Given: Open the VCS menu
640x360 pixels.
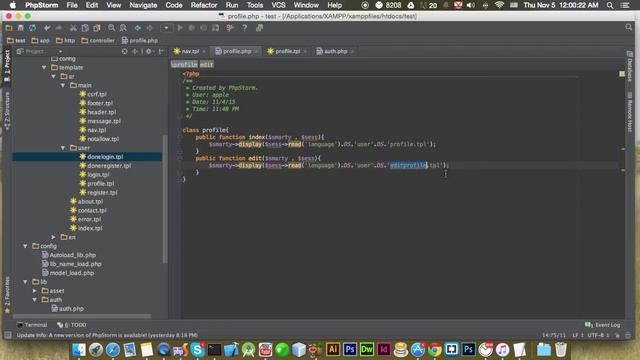Looking at the screenshot, I should click(278, 5).
